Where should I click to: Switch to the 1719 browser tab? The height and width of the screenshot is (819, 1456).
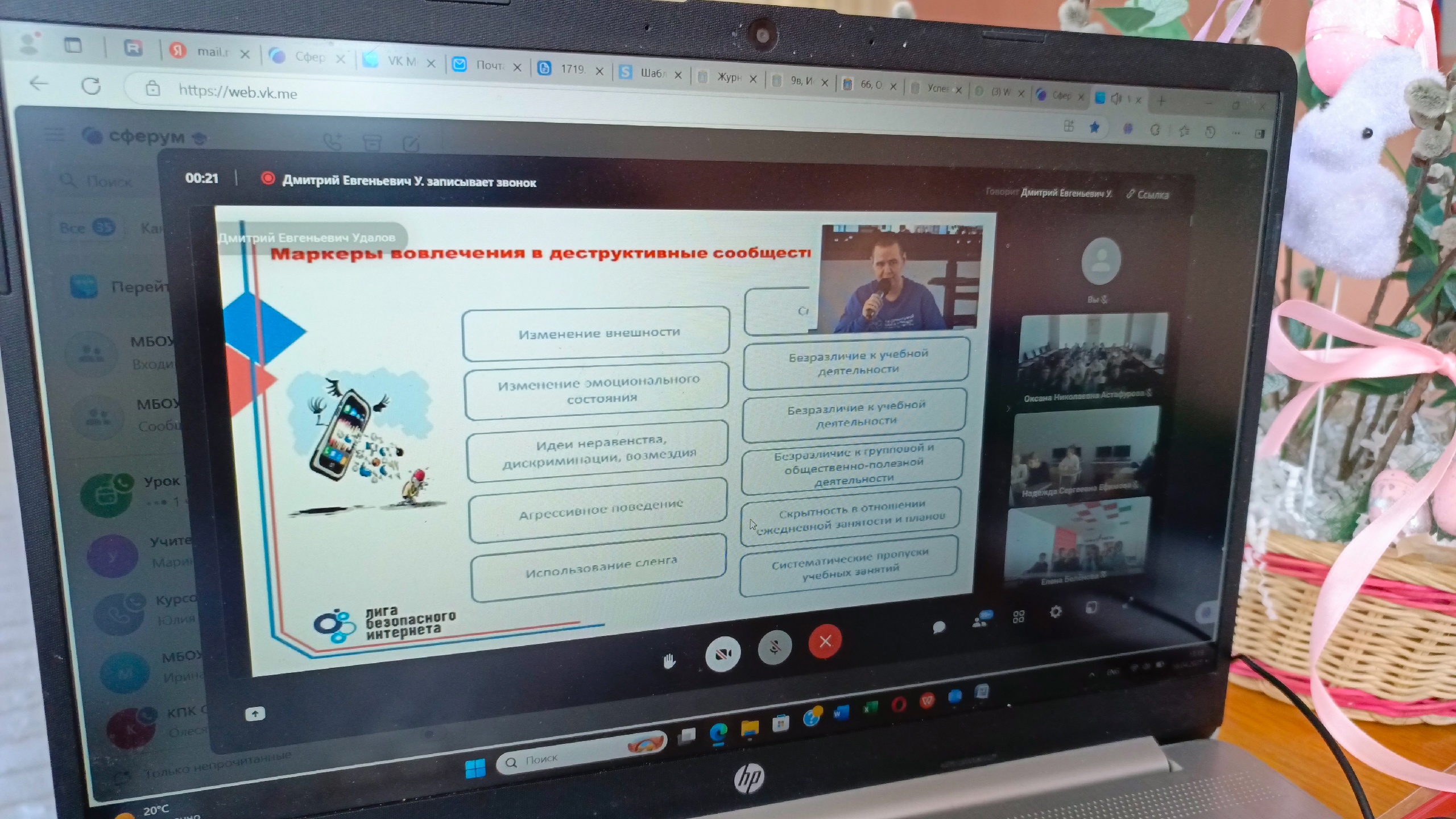coord(569,69)
